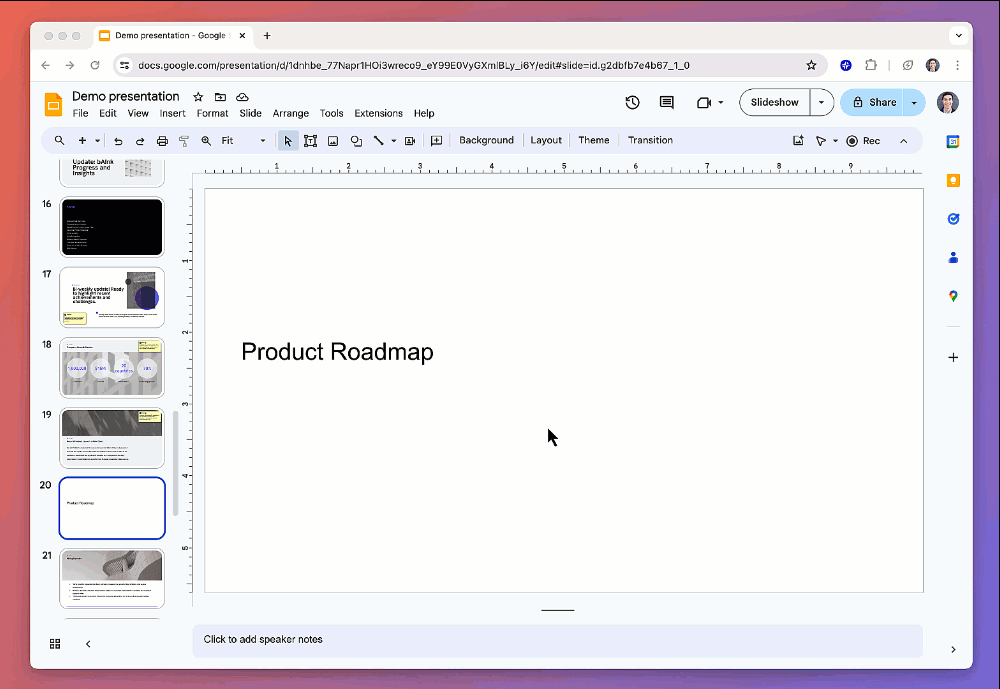This screenshot has height=689, width=1000.
Task: Select the Text box tool
Action: point(310,140)
